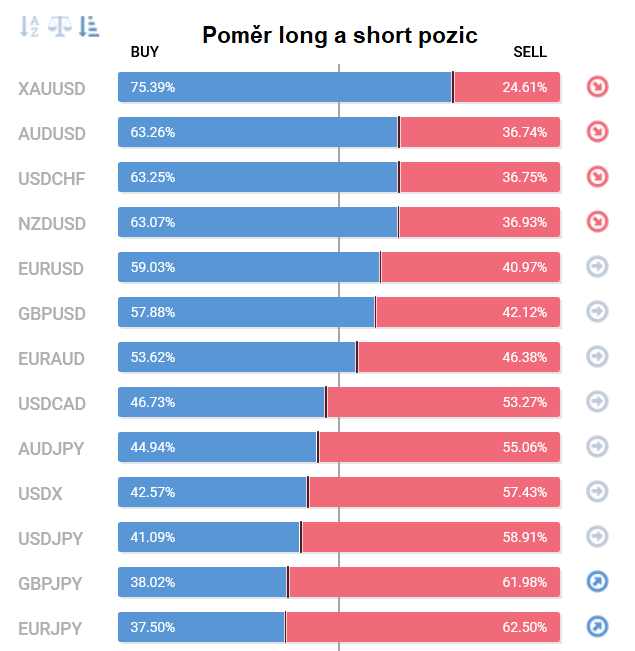Click the blue up arrow for GBPJPY

597,581
